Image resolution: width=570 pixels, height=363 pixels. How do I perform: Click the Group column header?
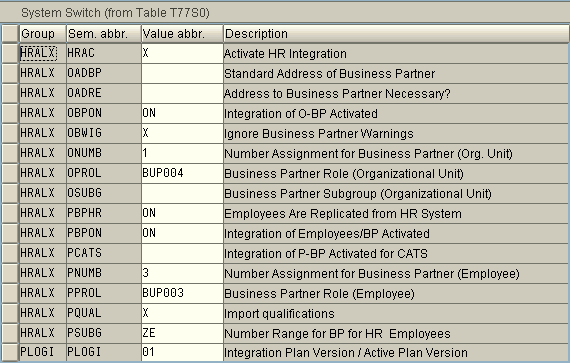tap(43, 34)
